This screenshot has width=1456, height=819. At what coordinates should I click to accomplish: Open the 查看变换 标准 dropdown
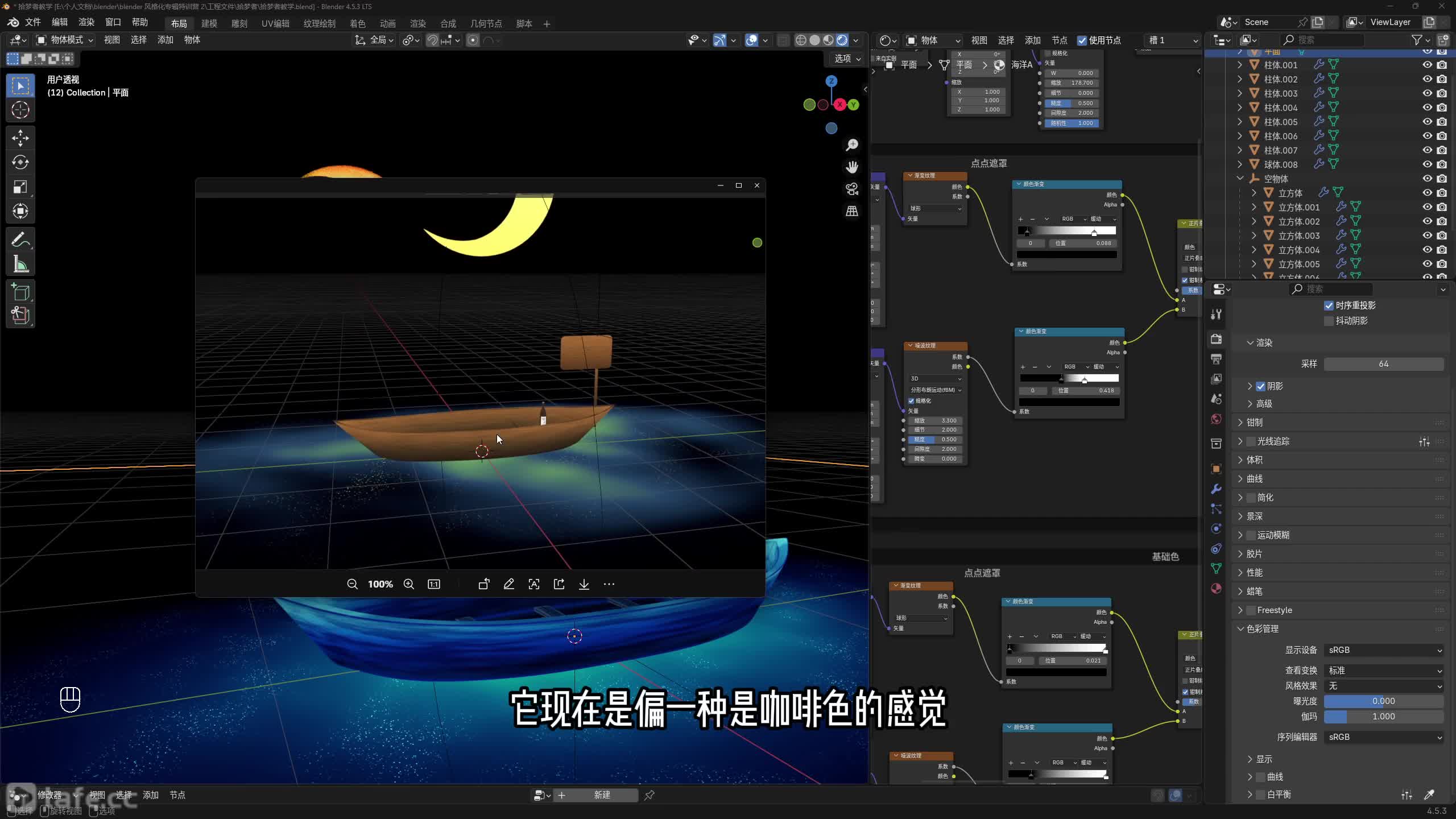[x=1384, y=671]
